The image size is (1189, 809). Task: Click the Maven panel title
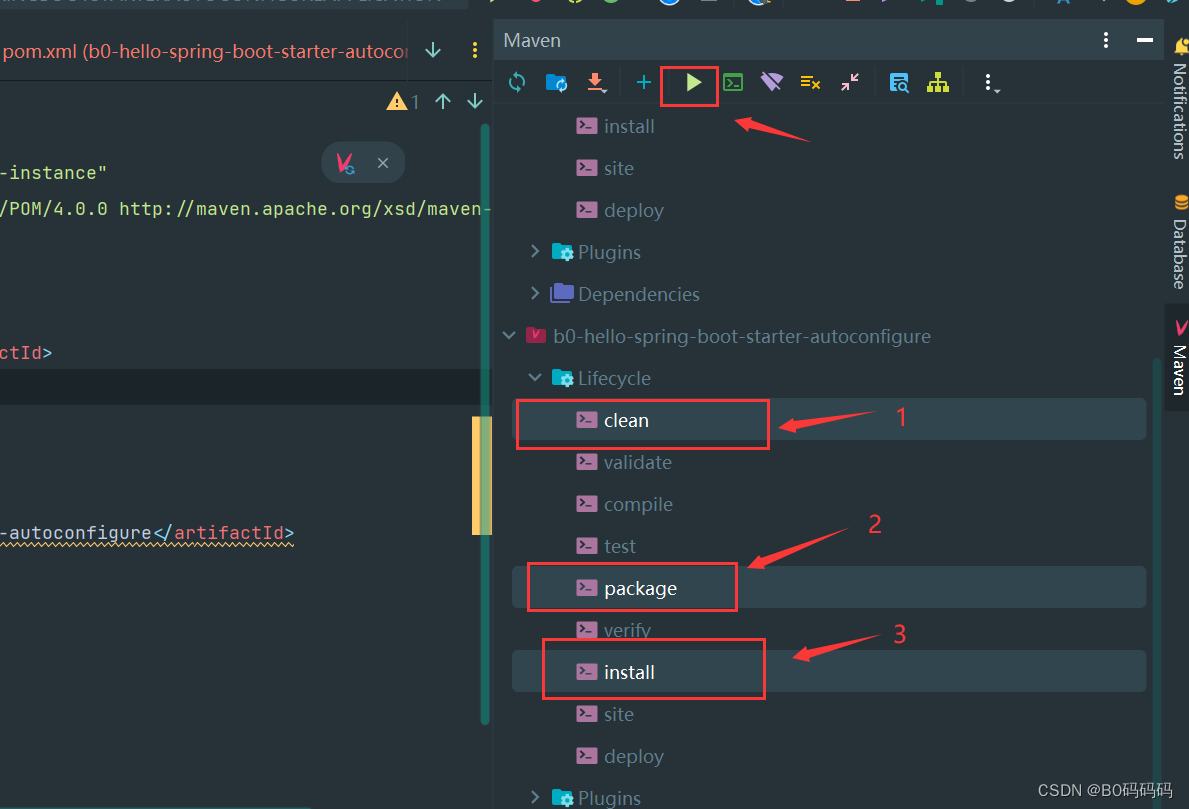532,40
